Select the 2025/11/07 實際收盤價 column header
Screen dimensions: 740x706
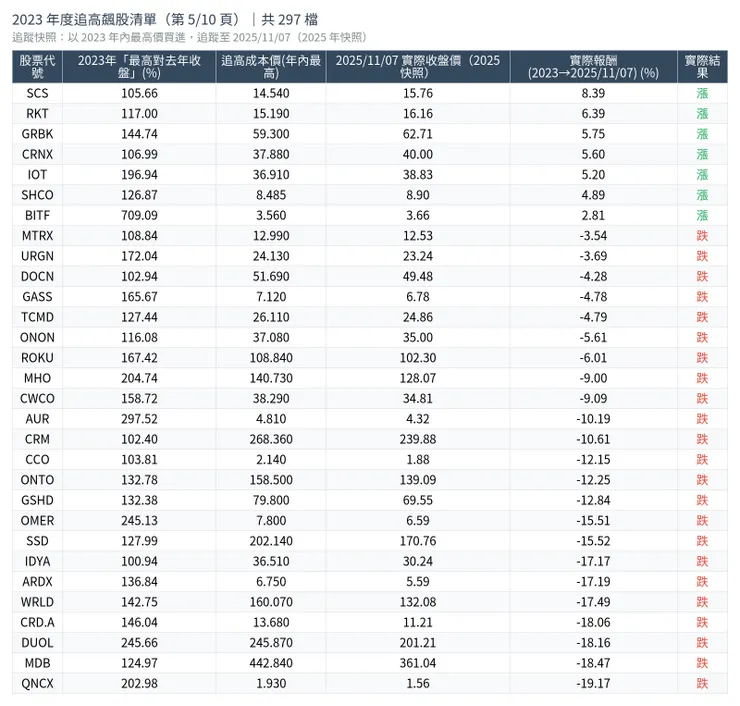tap(417, 67)
